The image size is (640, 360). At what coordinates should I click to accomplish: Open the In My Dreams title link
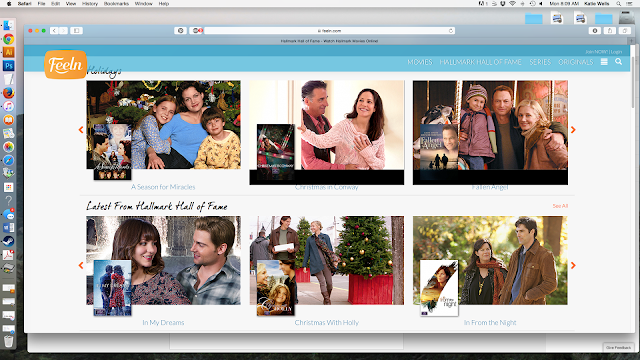(163, 322)
